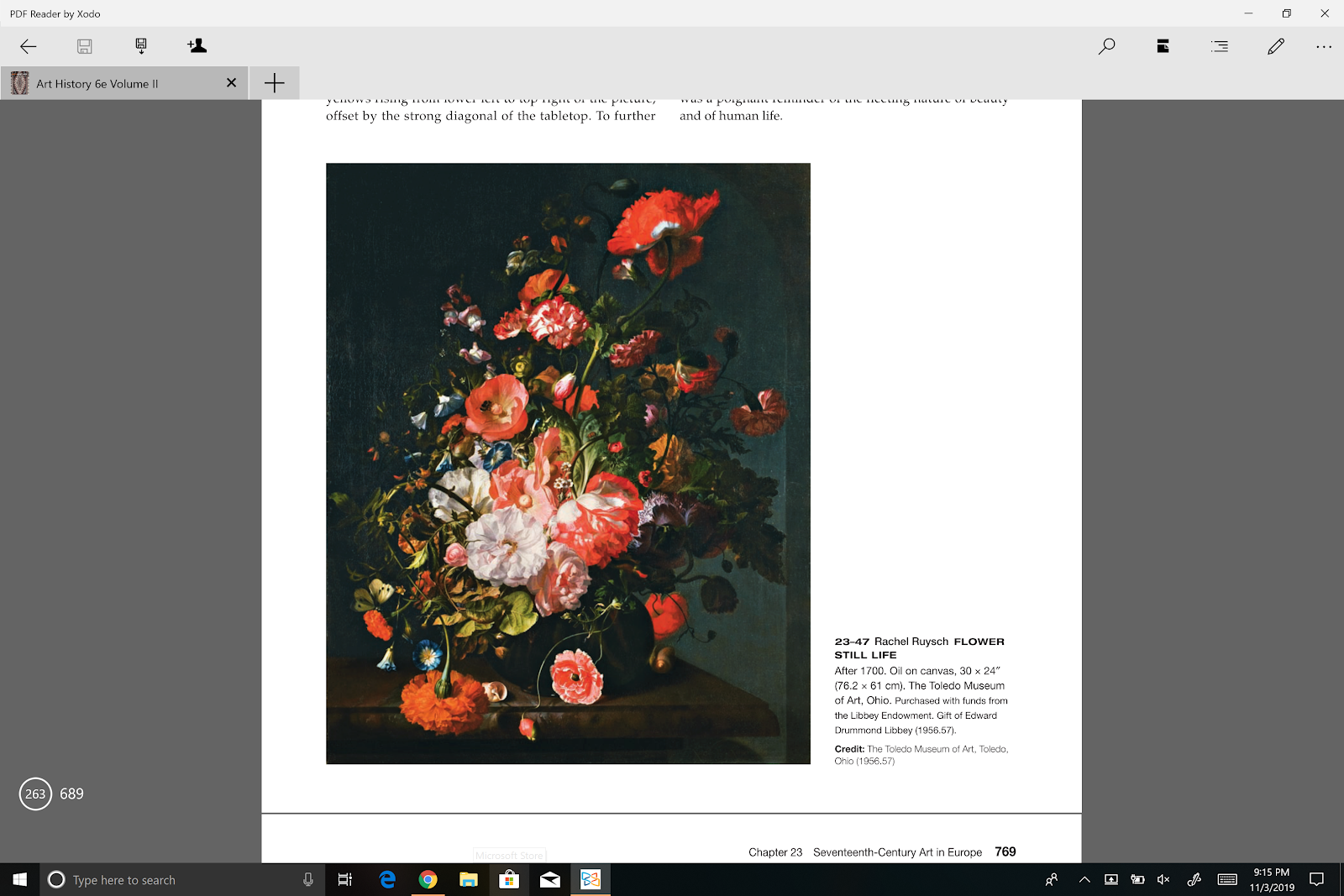Open the more options ellipsis menu
Screen dimensions: 1344x896
point(1324,47)
